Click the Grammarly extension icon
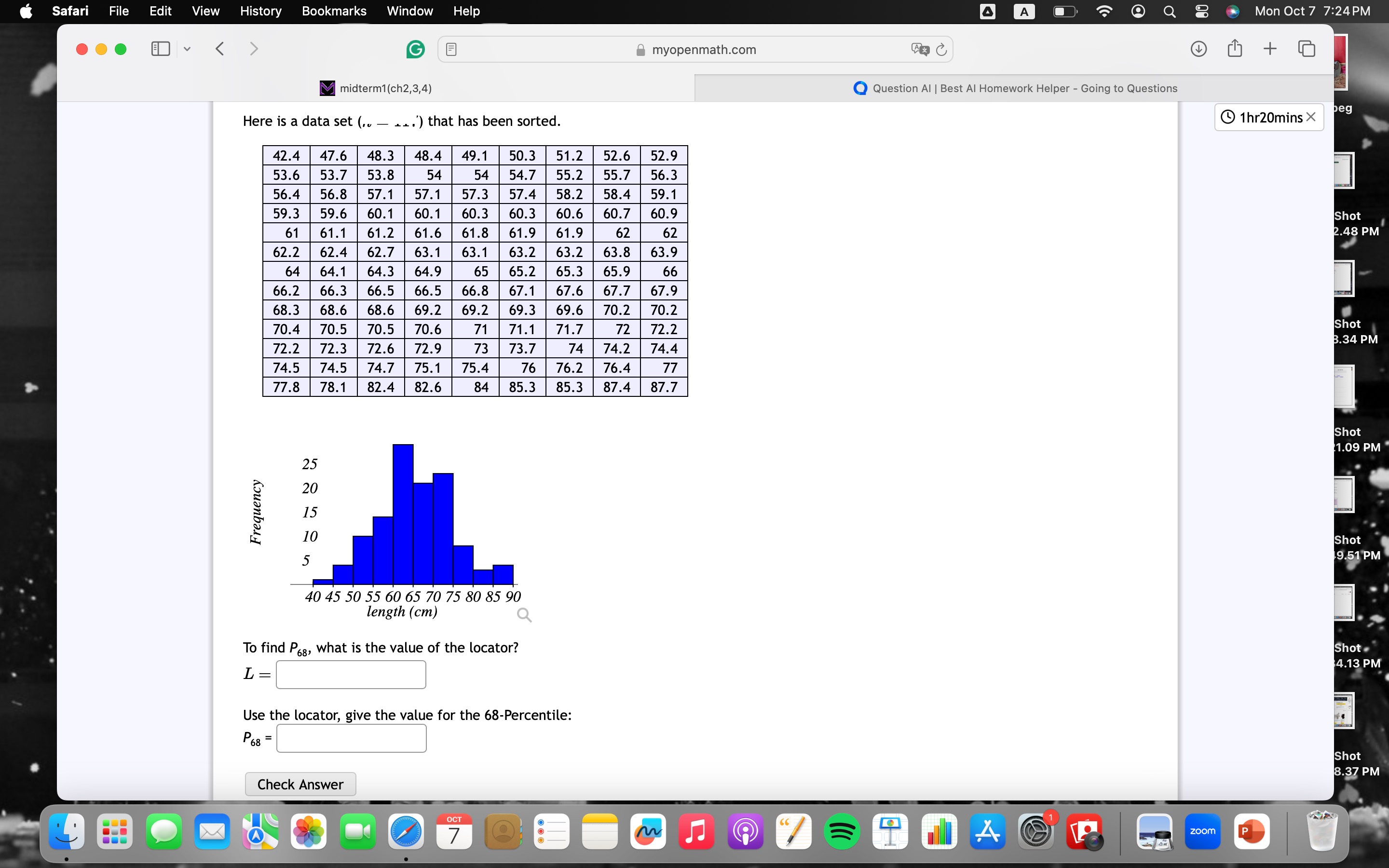Screen dimensions: 1389x868 [415, 49]
